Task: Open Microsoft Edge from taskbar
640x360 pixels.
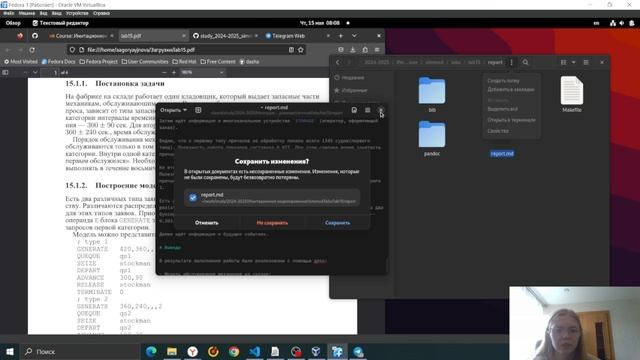Action: [x=151, y=352]
